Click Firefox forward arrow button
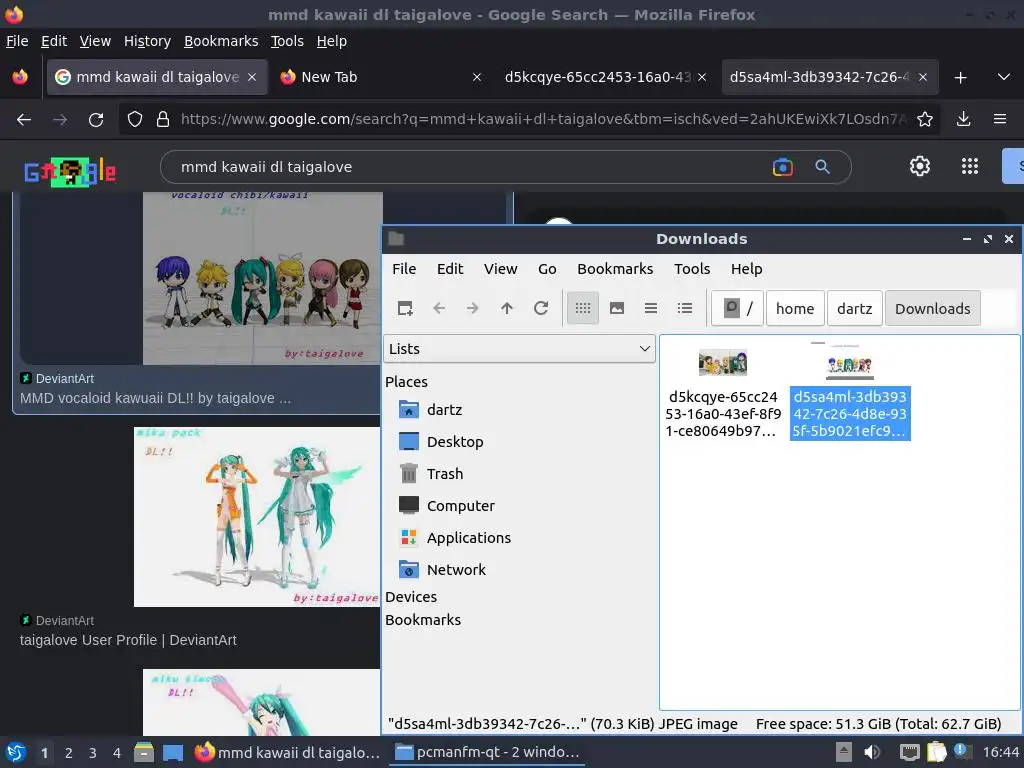This screenshot has height=768, width=1024. [x=60, y=120]
